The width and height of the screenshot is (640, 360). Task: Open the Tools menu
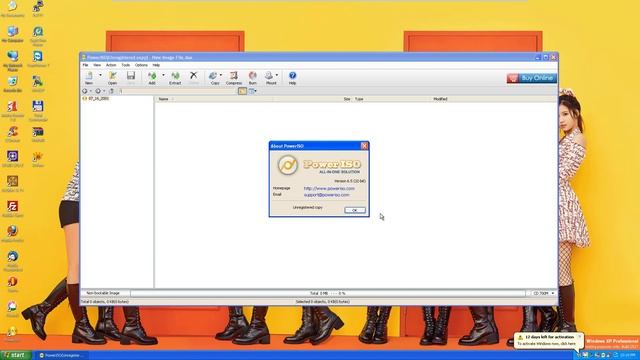(x=125, y=65)
